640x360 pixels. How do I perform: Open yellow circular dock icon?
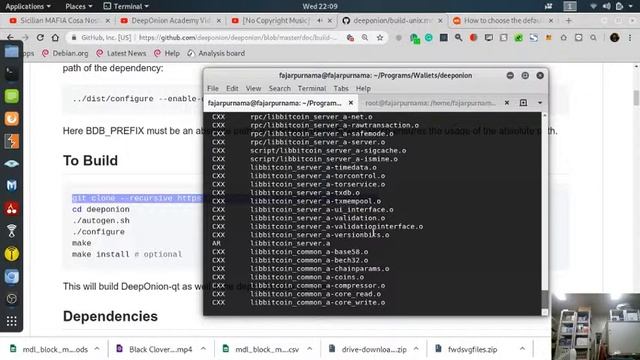click(11, 254)
